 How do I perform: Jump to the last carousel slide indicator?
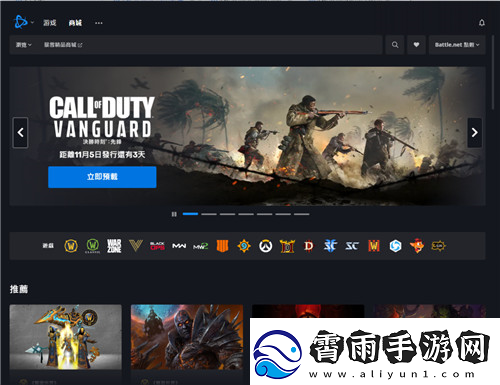click(302, 214)
